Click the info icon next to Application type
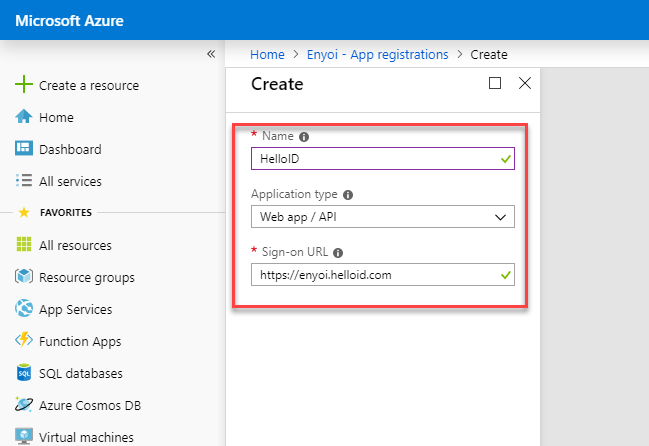 click(x=348, y=195)
